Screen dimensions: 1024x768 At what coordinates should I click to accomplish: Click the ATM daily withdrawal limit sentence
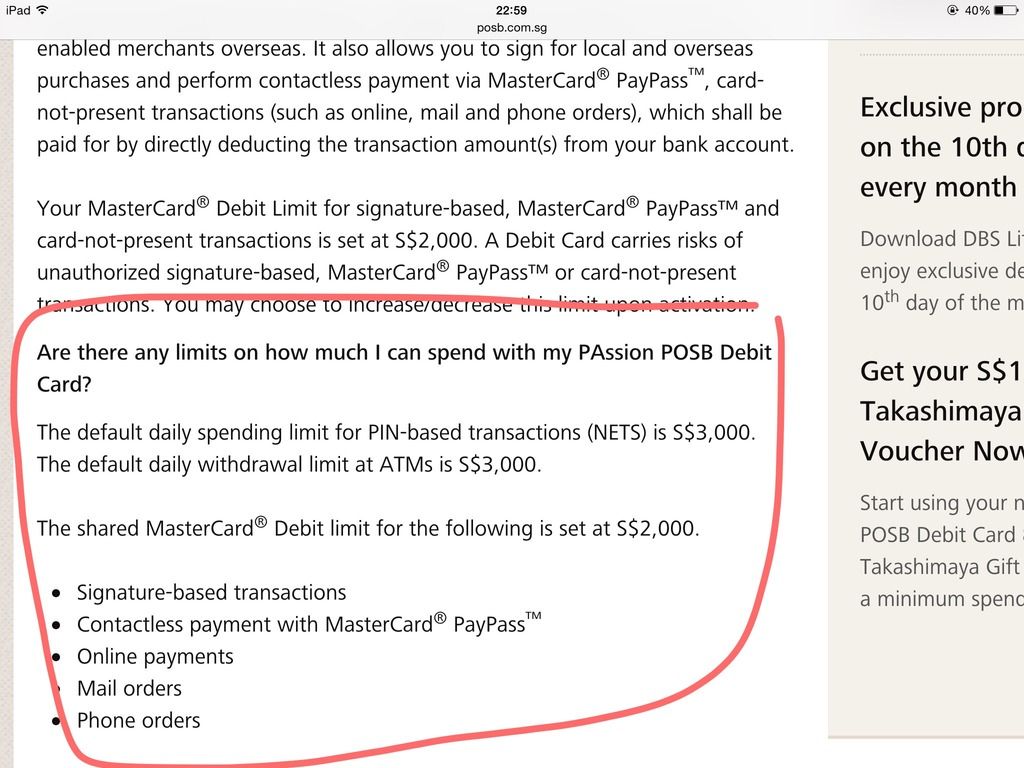(289, 465)
